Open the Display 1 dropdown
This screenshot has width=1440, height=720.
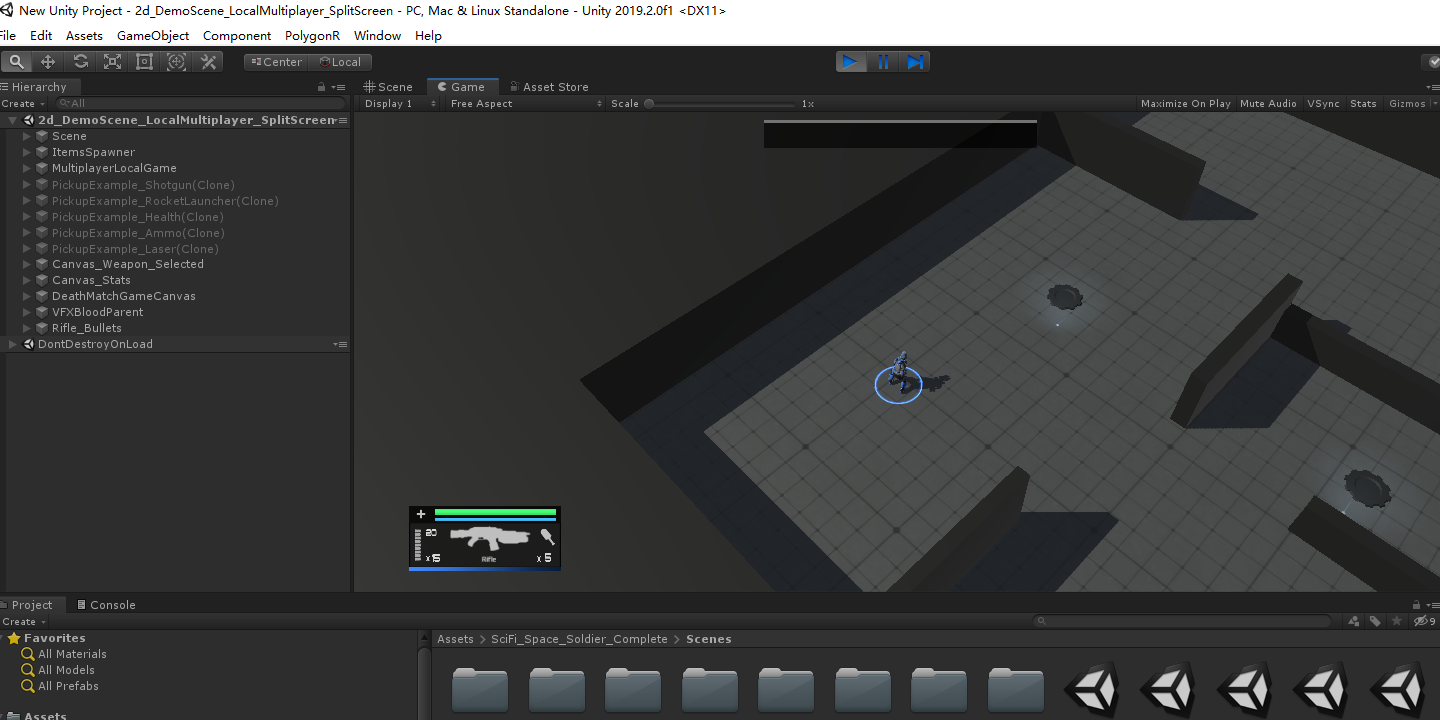[399, 103]
